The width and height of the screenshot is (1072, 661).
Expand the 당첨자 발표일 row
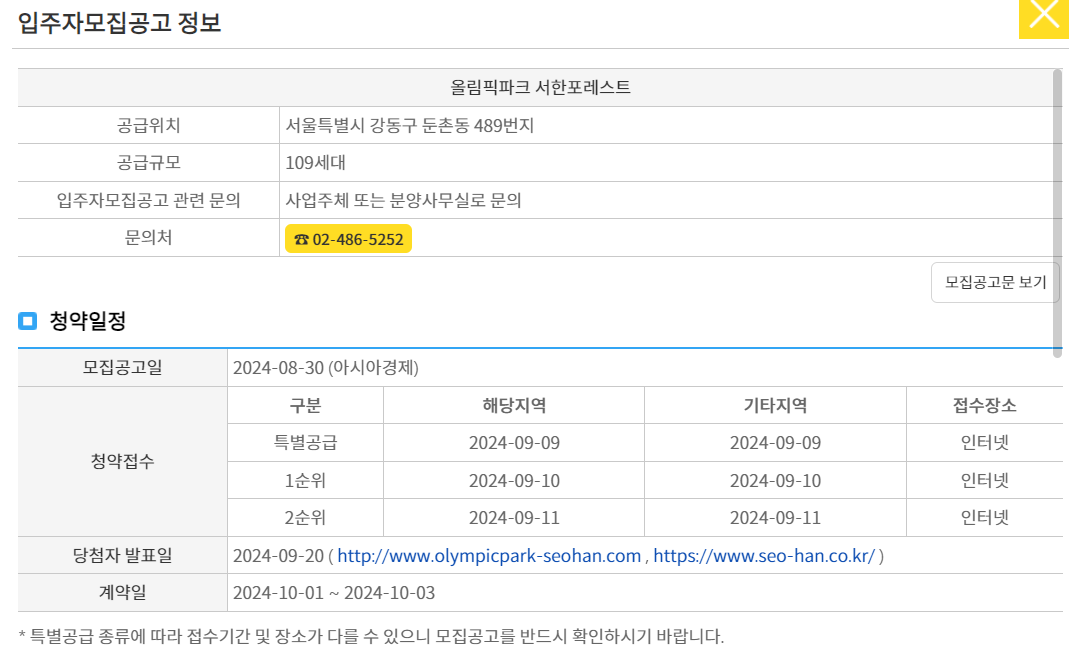(120, 555)
